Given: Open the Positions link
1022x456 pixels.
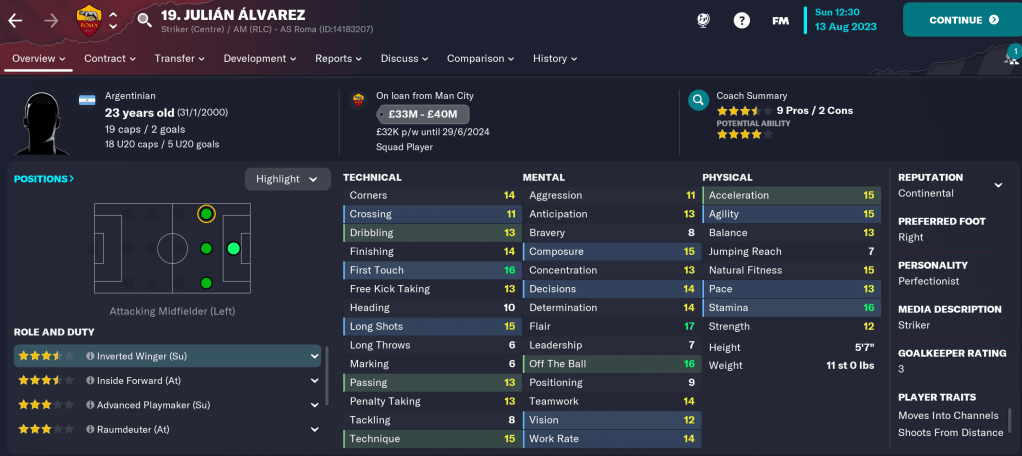Looking at the screenshot, I should [44, 179].
